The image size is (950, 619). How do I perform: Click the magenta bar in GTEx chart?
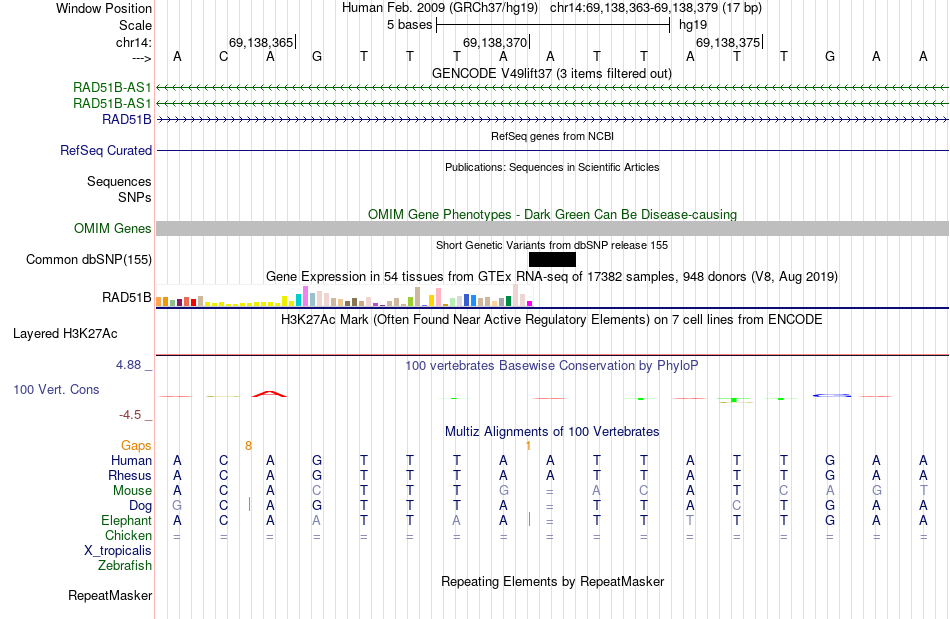(x=530, y=303)
